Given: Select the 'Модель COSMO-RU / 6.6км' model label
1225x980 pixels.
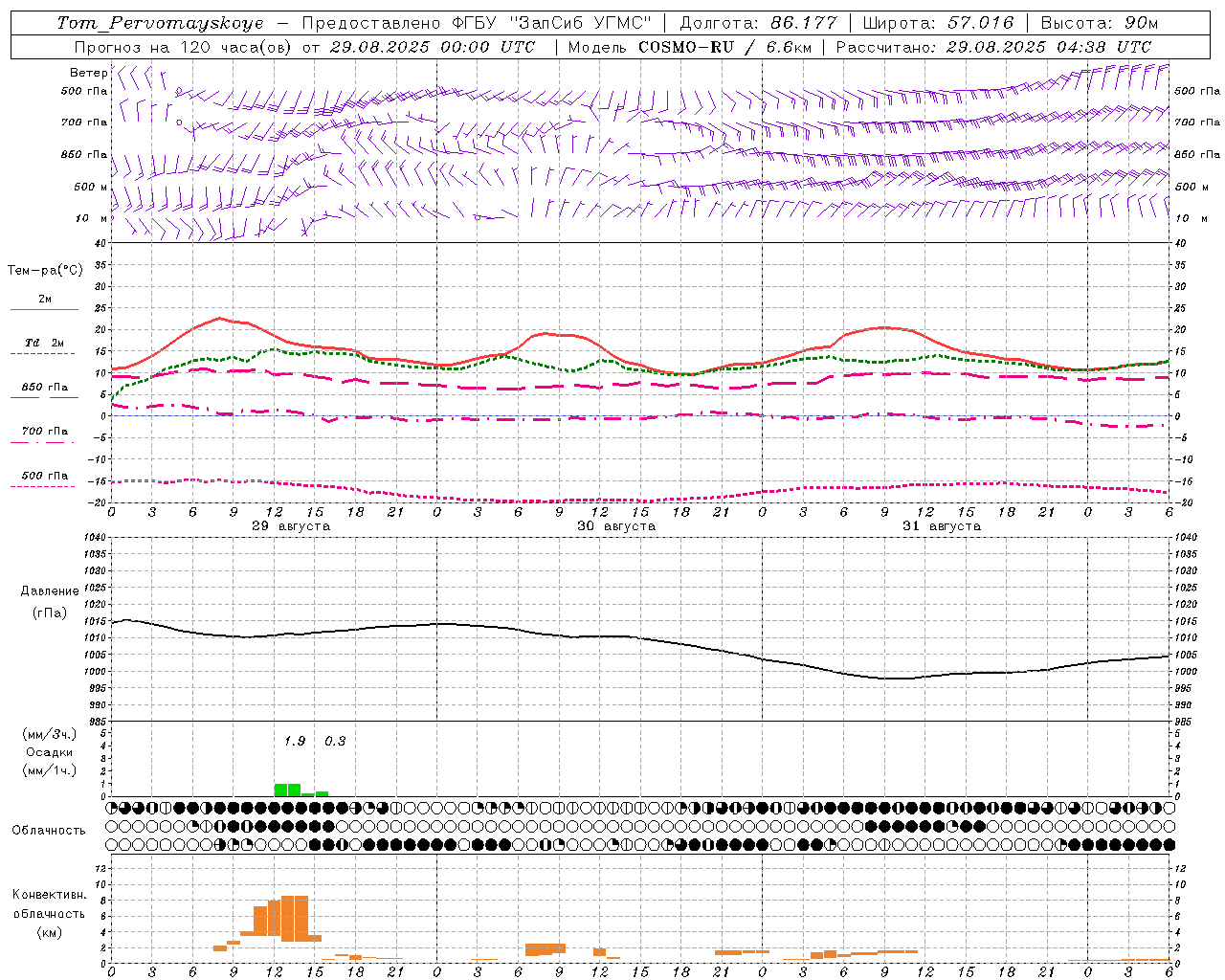Looking at the screenshot, I should (x=689, y=47).
